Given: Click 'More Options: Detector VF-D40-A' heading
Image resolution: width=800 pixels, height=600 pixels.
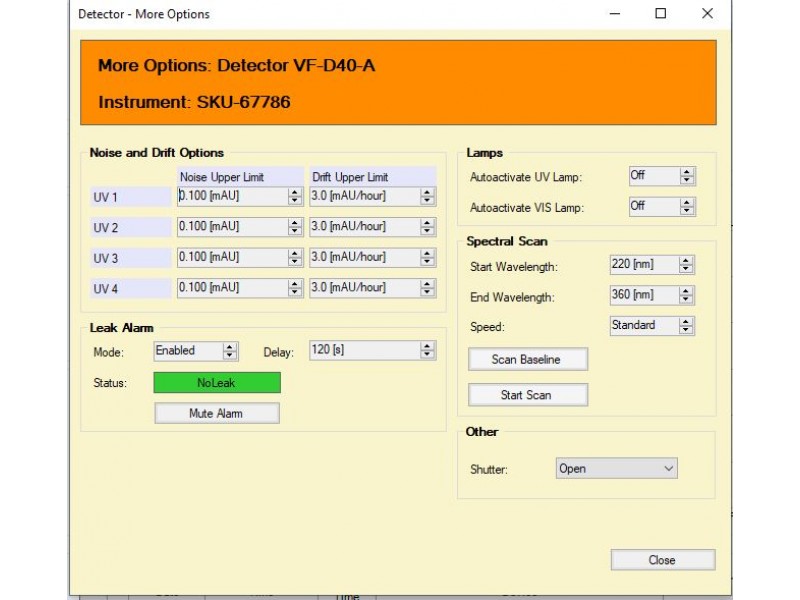Looking at the screenshot, I should tap(237, 65).
